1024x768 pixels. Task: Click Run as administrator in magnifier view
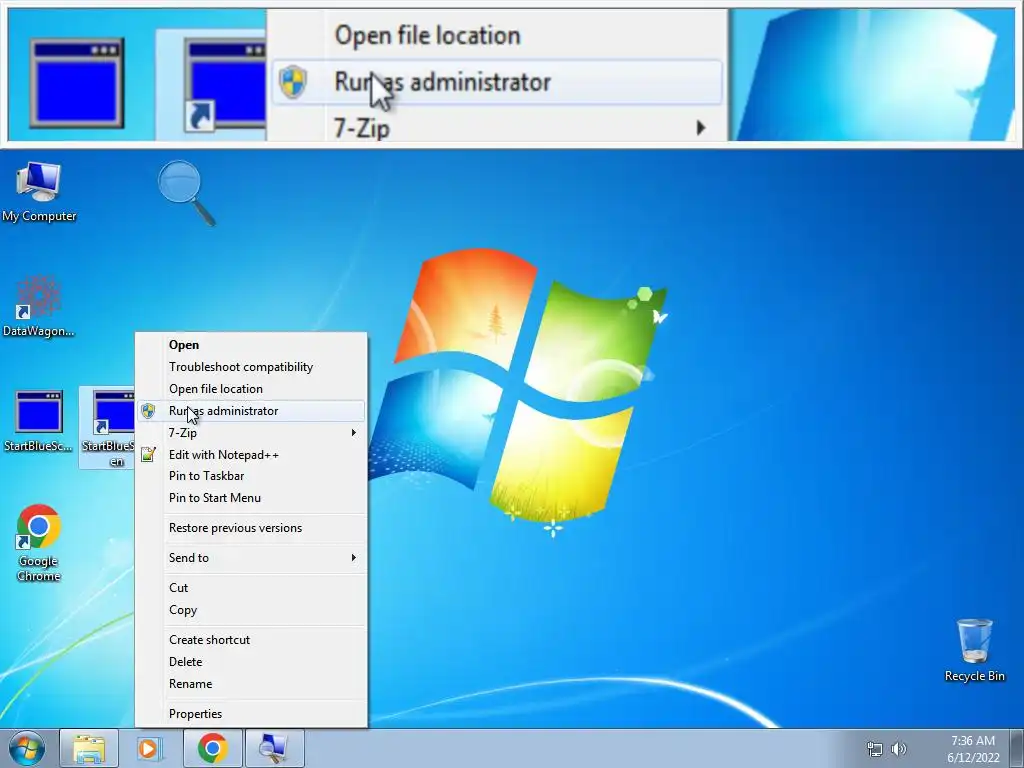(x=442, y=82)
